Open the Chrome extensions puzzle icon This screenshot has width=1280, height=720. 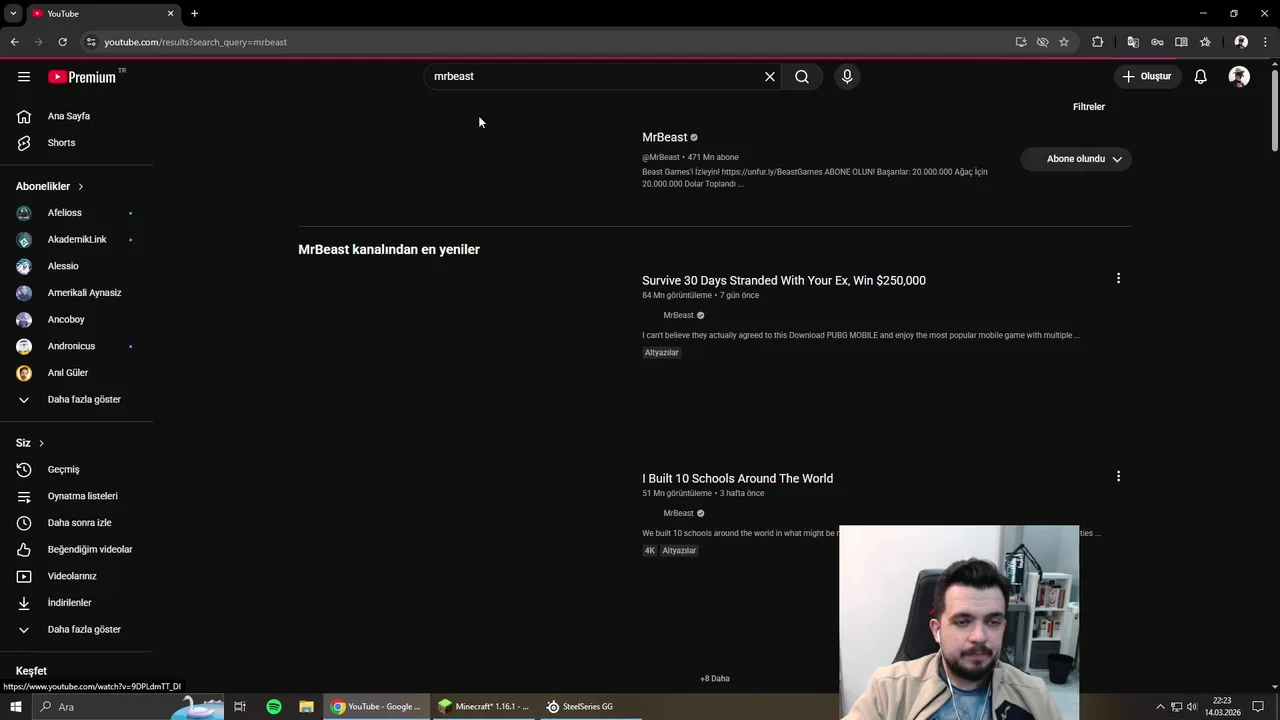pyautogui.click(x=1098, y=42)
